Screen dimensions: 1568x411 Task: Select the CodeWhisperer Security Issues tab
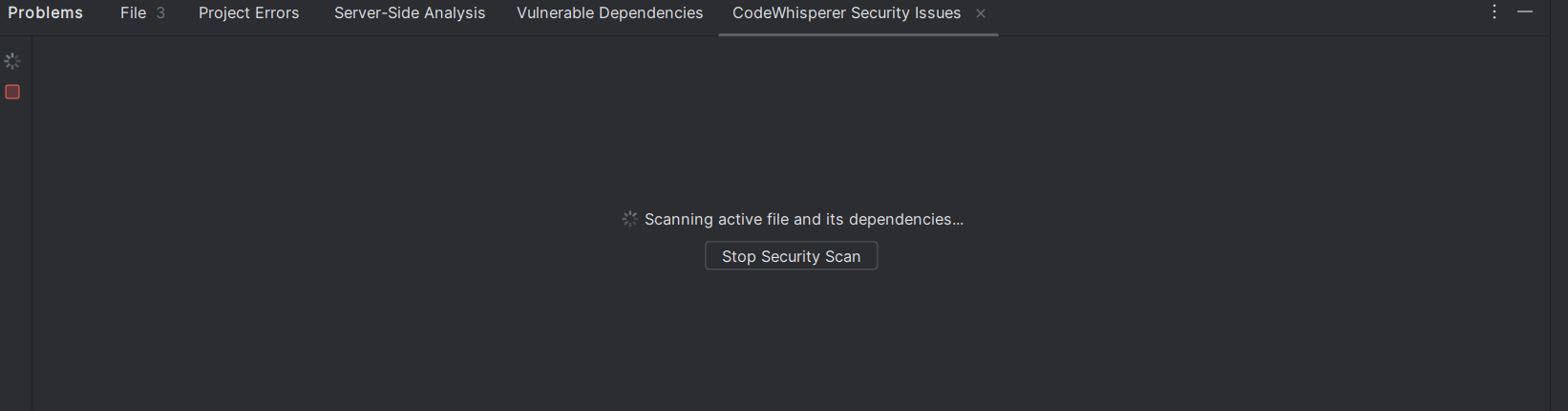tap(846, 13)
